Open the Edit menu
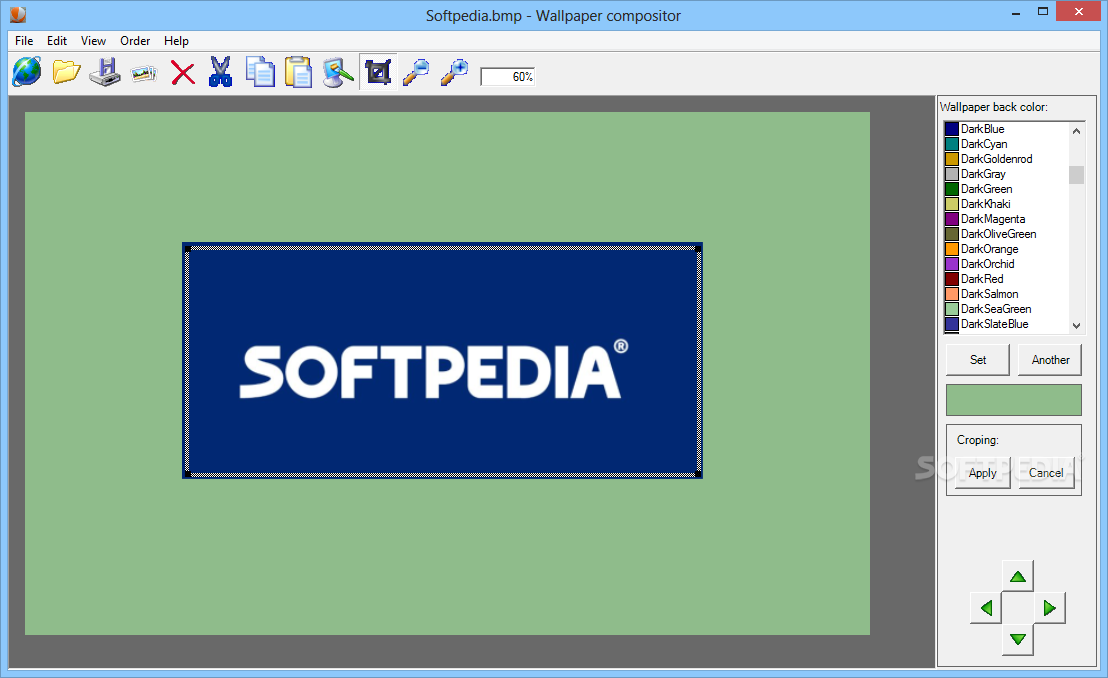The width and height of the screenshot is (1108, 678). click(57, 41)
